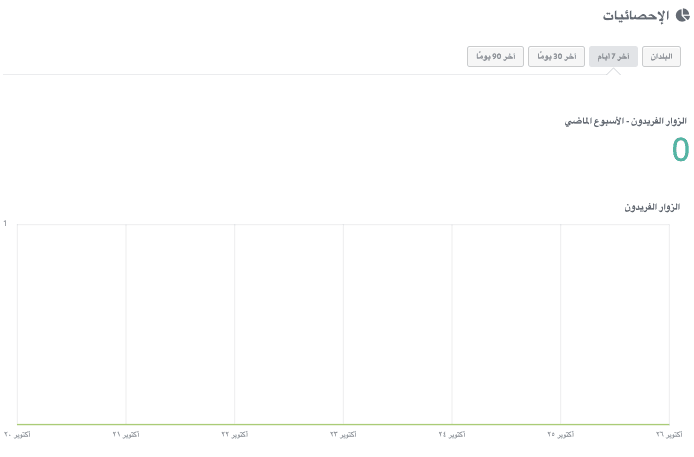The width and height of the screenshot is (694, 457).
Task: Click the أكتوبر ٢٠ date label
Action: click(17, 435)
